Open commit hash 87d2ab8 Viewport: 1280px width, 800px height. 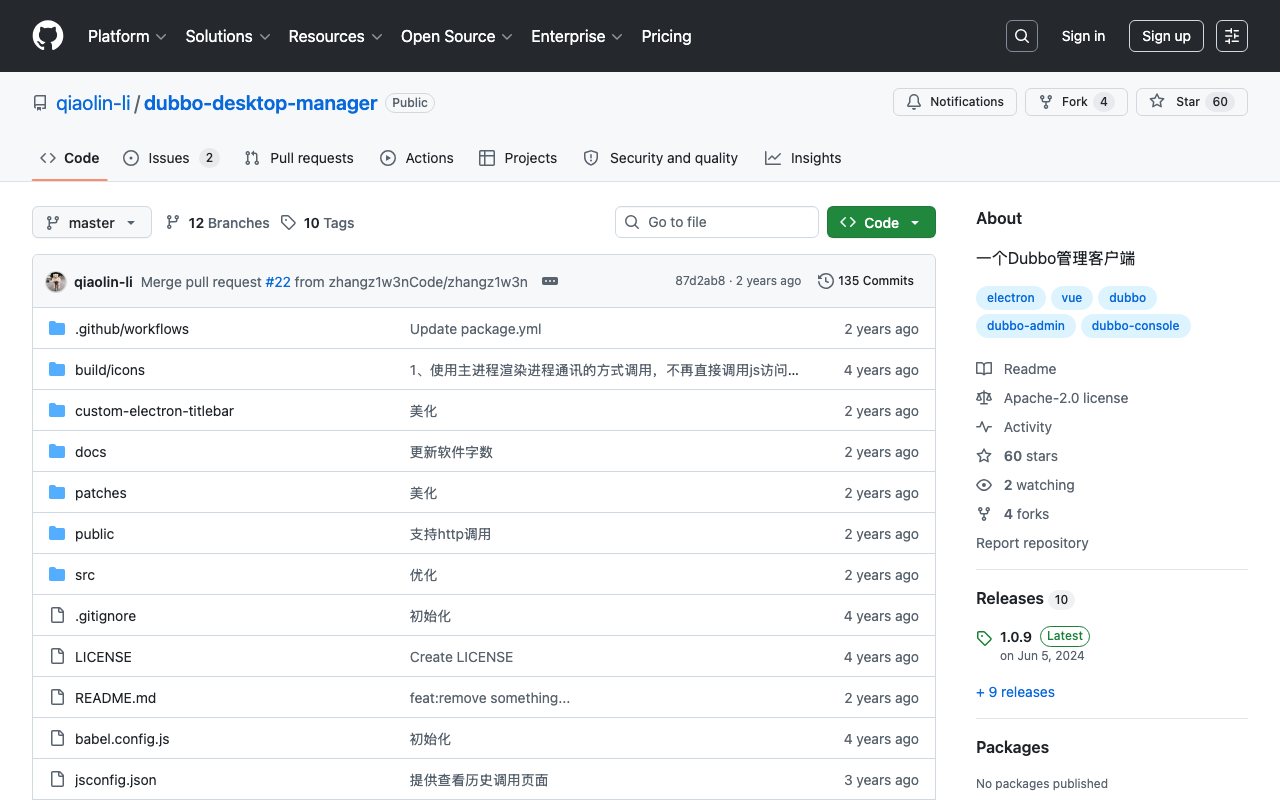click(x=700, y=281)
